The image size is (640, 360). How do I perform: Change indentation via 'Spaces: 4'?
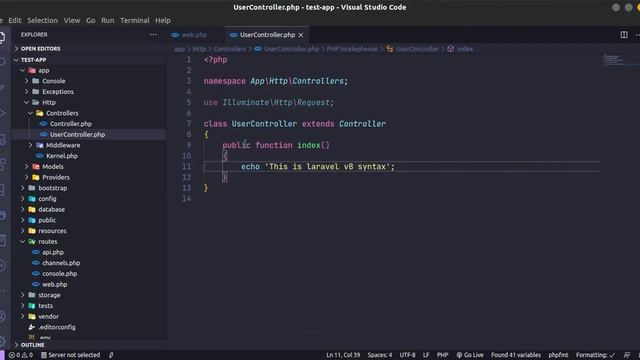tap(380, 355)
